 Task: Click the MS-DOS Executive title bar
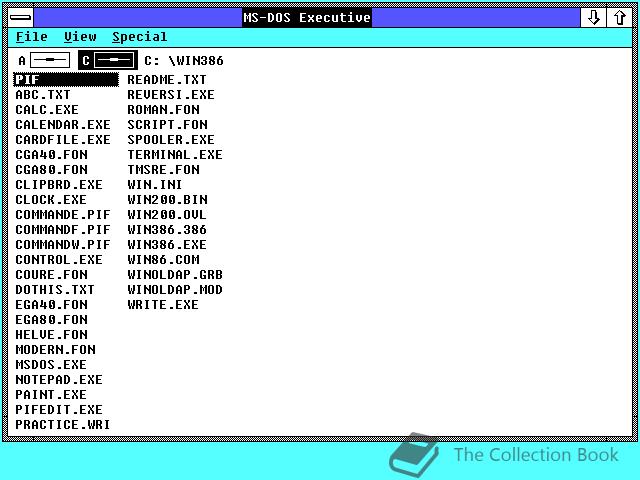(307, 18)
